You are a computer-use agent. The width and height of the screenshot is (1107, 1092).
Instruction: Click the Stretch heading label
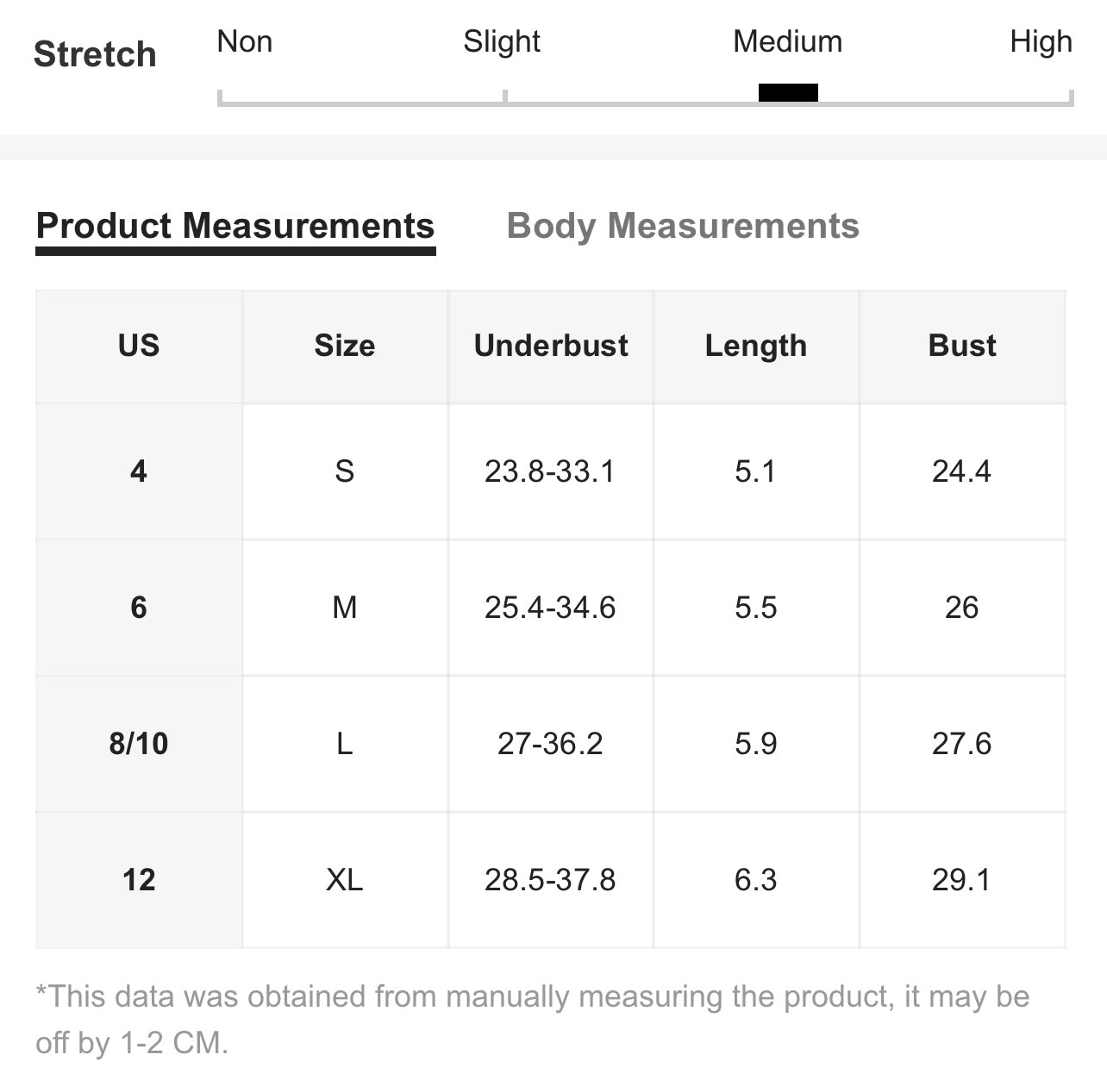[95, 54]
